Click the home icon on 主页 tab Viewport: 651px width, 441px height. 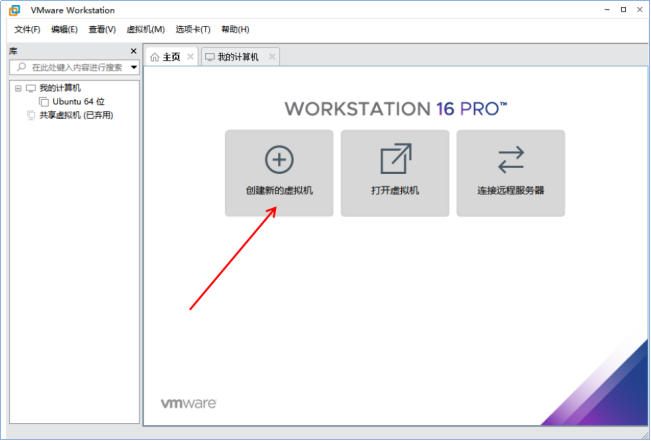click(154, 57)
